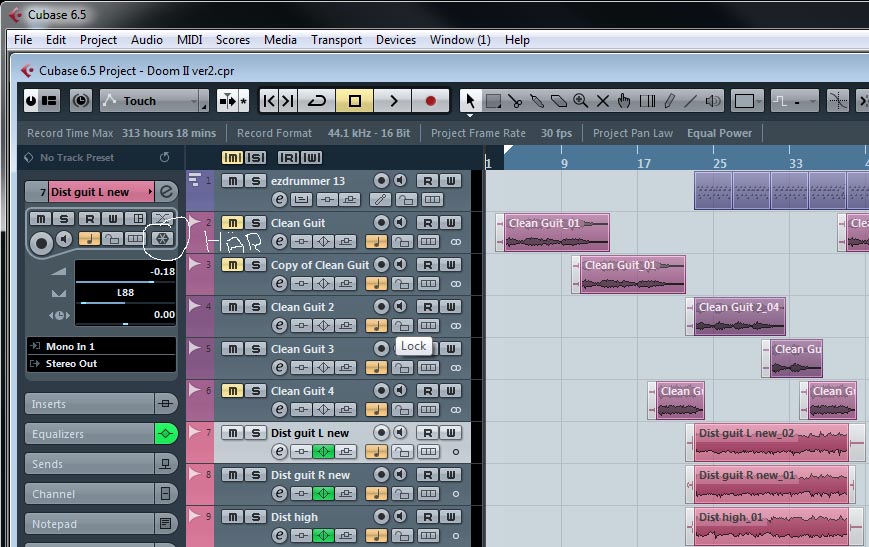The width and height of the screenshot is (869, 547).
Task: Unmute the Copy of Clean Guit track
Action: [233, 265]
